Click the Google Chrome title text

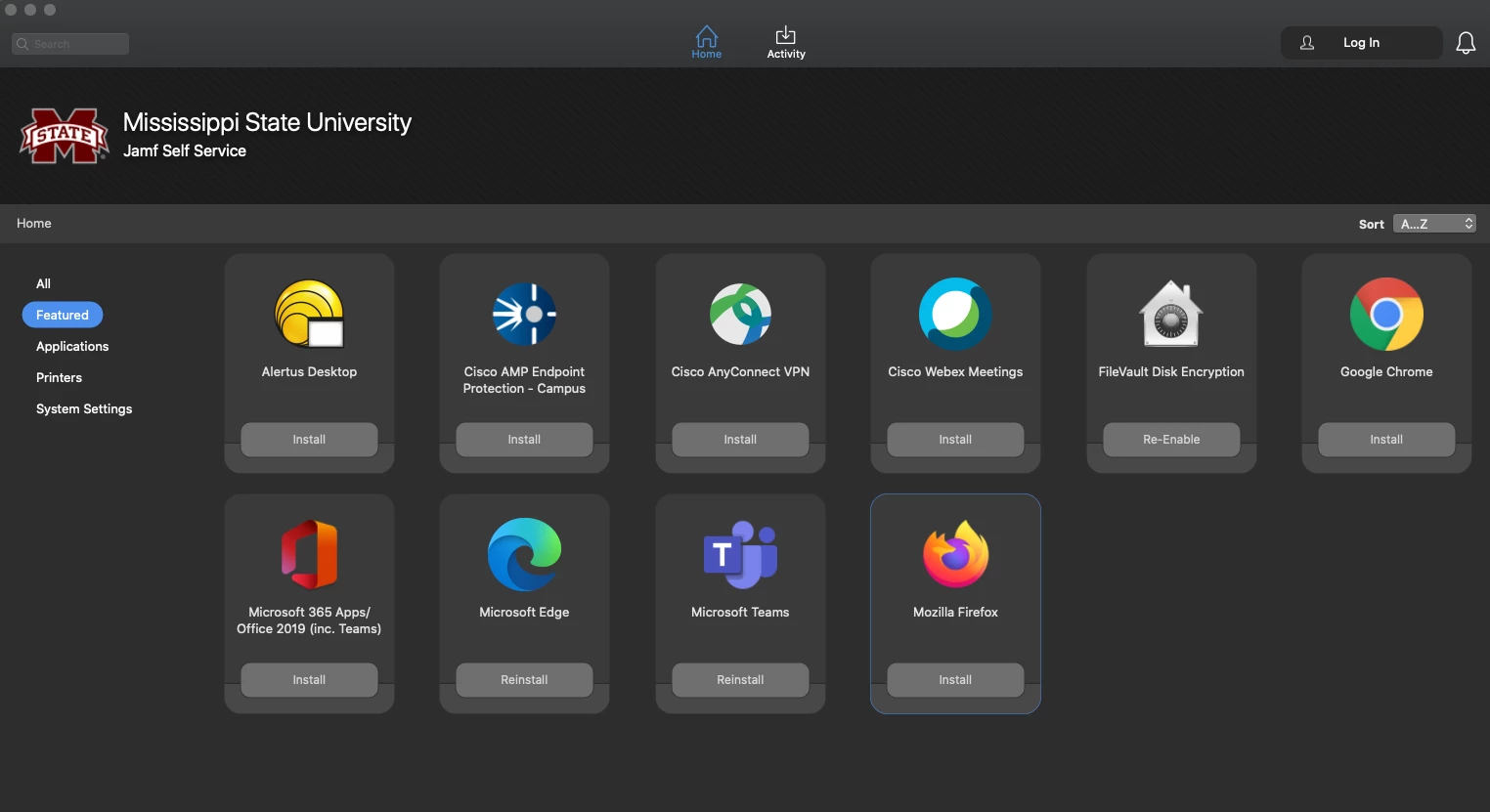(x=1386, y=372)
